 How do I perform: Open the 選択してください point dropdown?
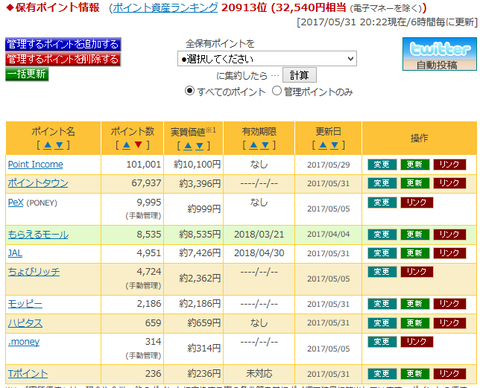coord(267,59)
